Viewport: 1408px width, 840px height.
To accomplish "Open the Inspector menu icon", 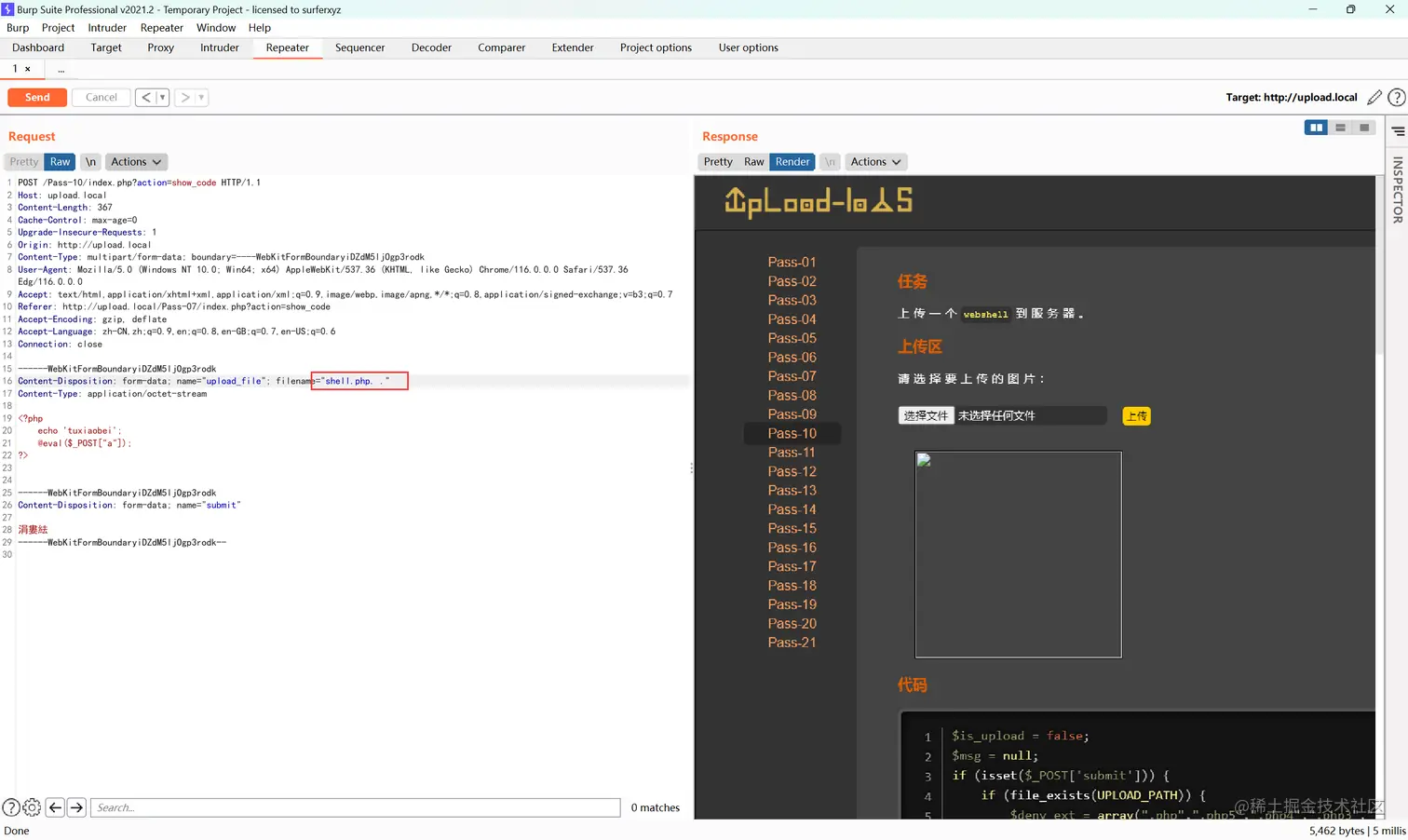I will coord(1398,131).
